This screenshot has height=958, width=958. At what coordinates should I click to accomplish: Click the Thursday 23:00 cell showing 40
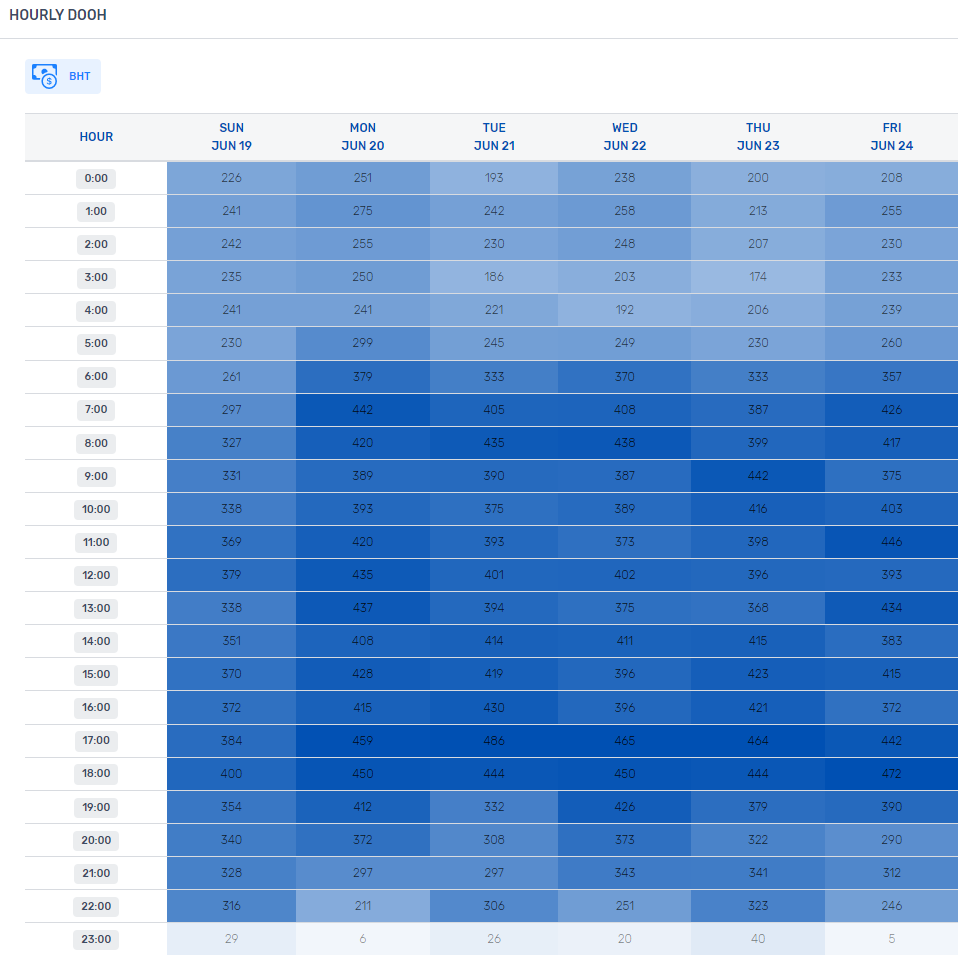(x=758, y=939)
